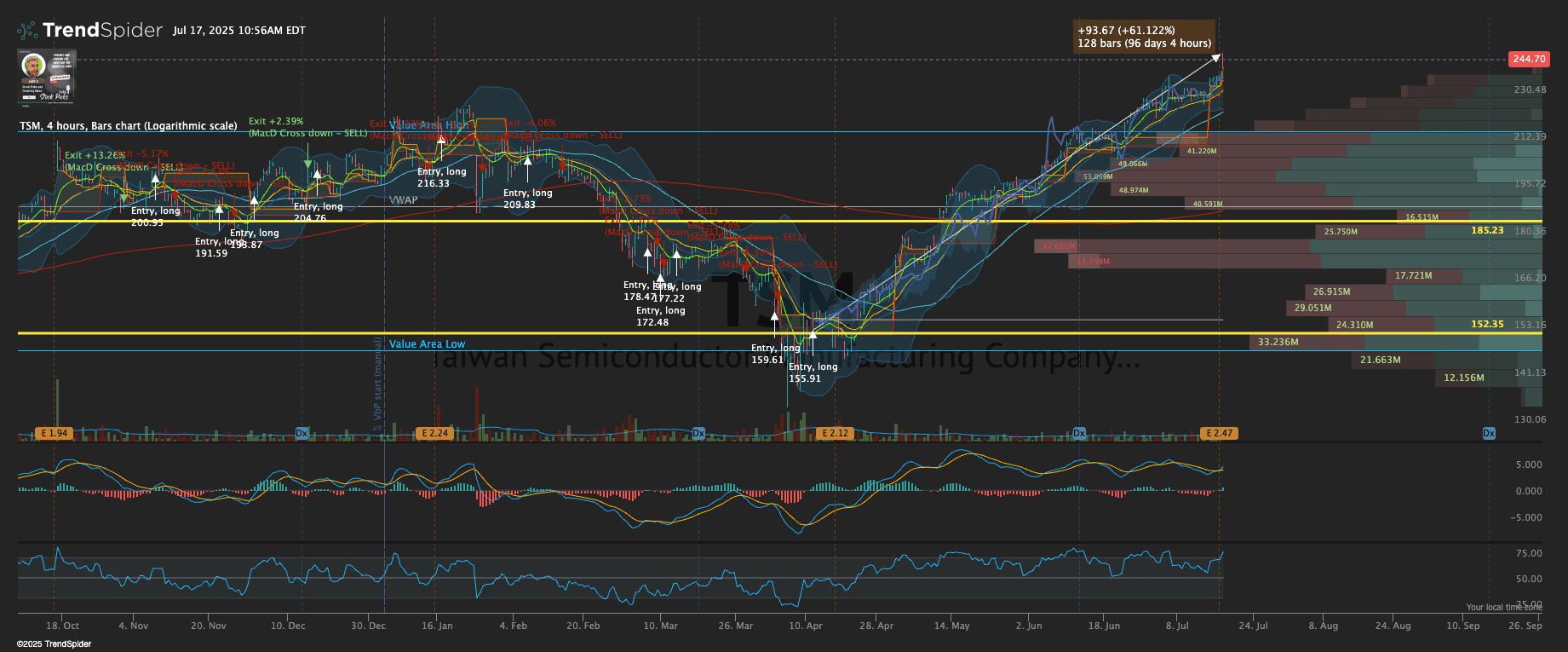Select the 49.066M volume profile bar label
1568x652 pixels.
[x=1133, y=164]
